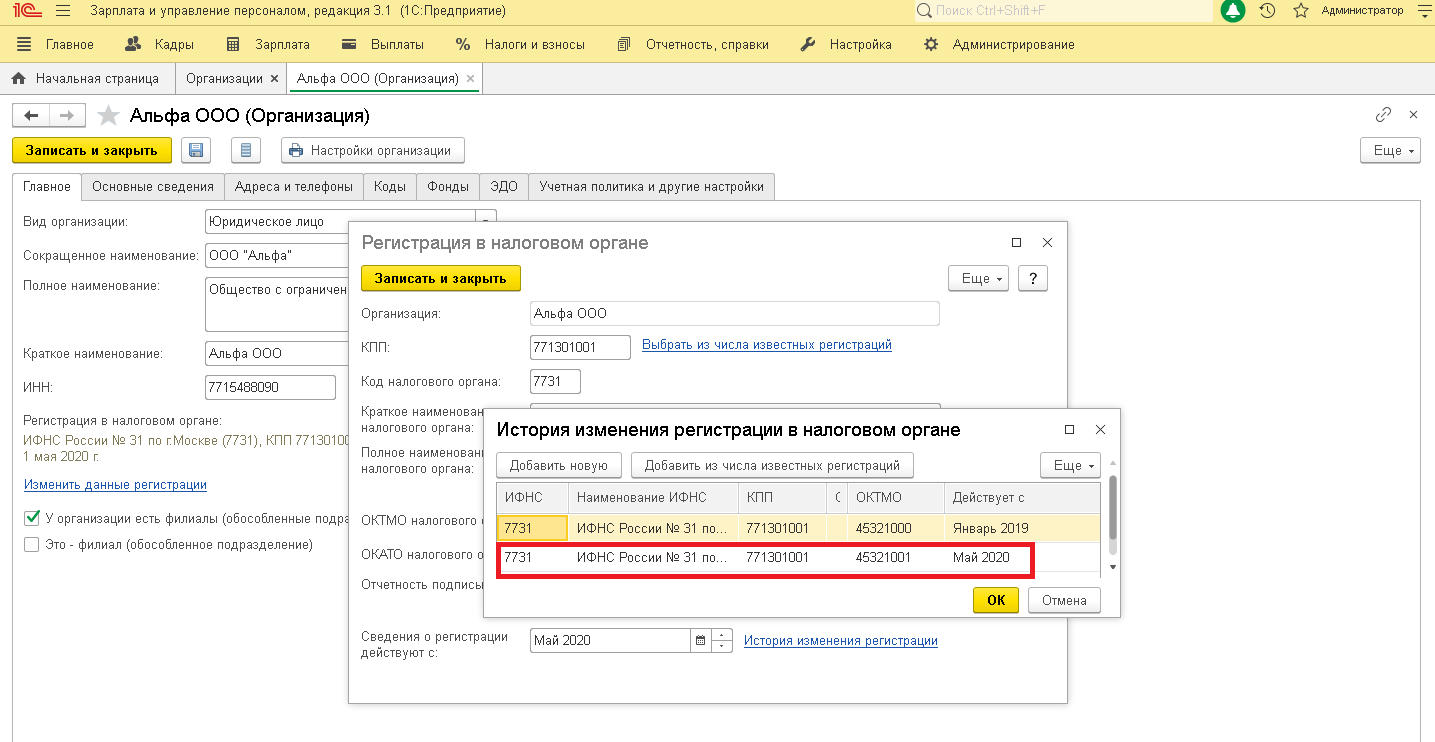Click the floppy disk save icon
The width and height of the screenshot is (1435, 742).
tap(196, 151)
